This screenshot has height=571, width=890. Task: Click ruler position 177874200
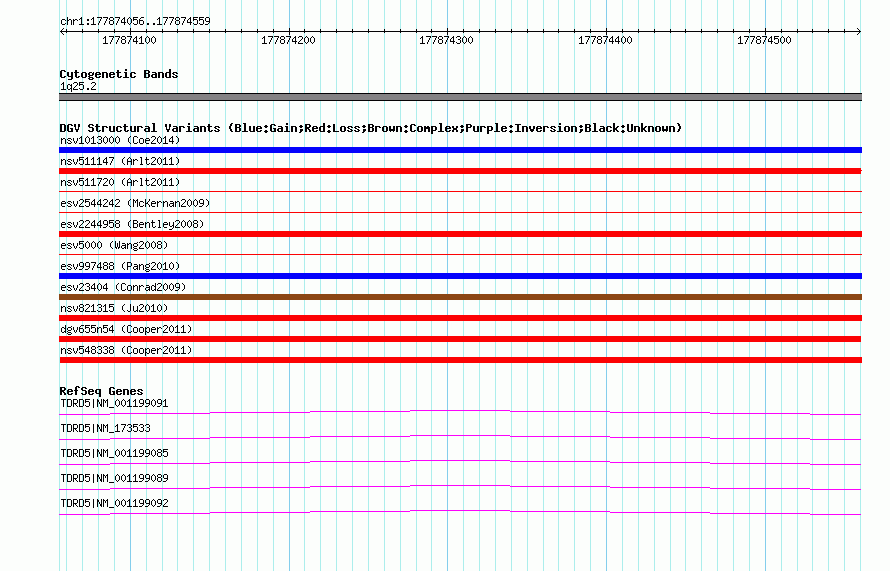pyautogui.click(x=288, y=40)
